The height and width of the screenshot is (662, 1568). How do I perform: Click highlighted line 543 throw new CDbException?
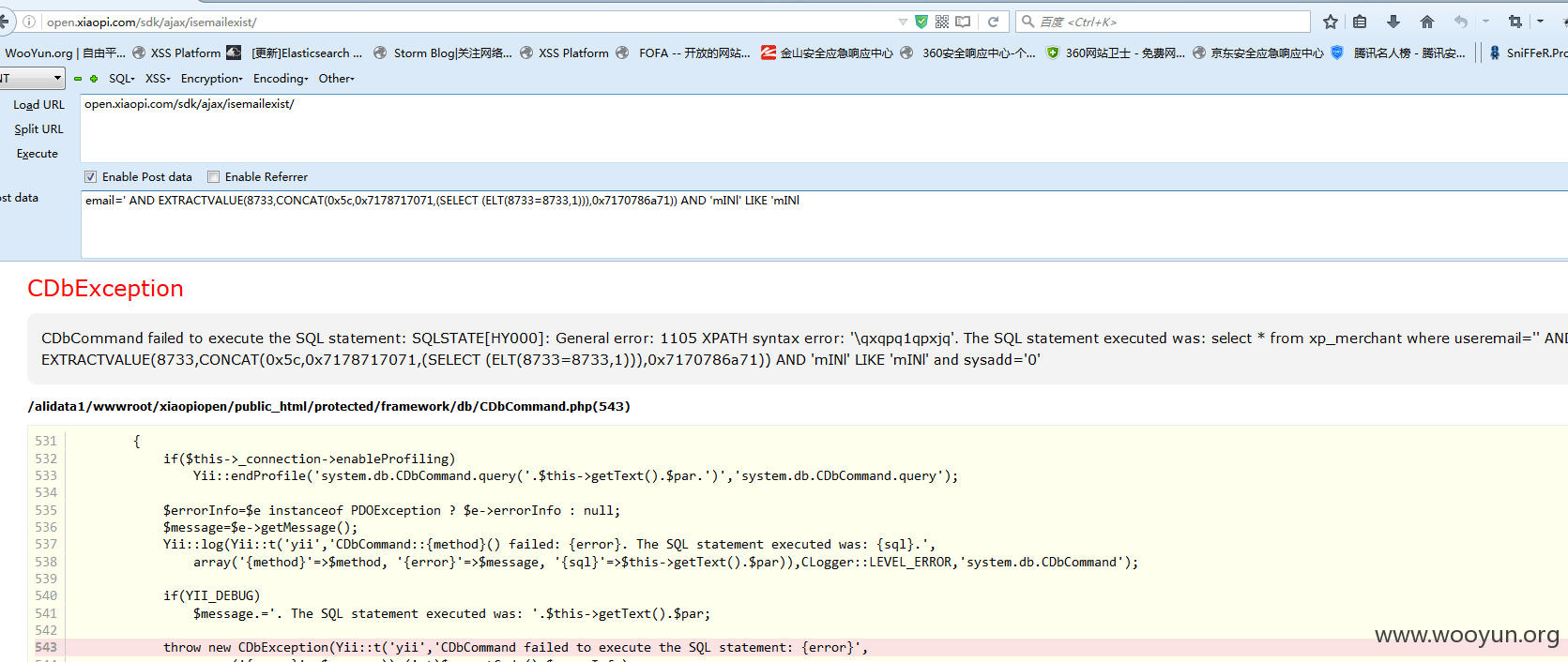click(515, 647)
